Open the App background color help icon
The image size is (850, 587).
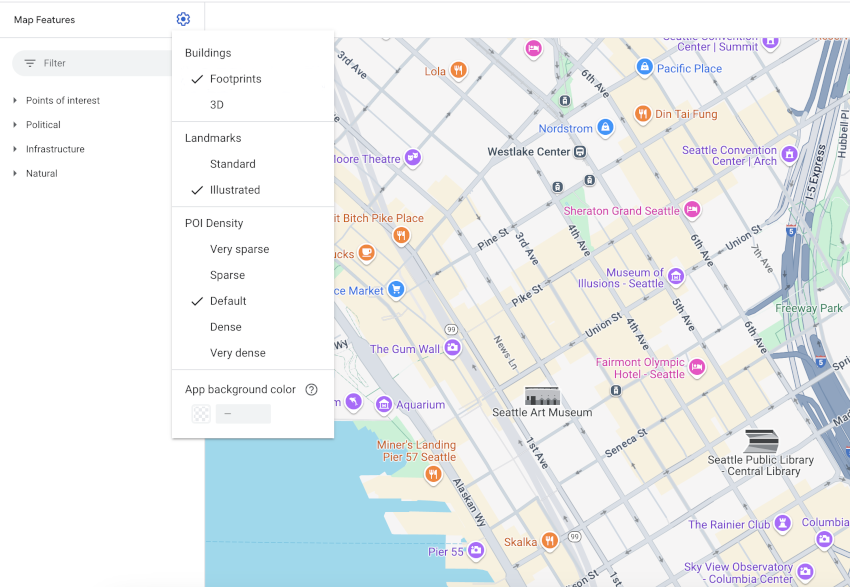coord(311,389)
